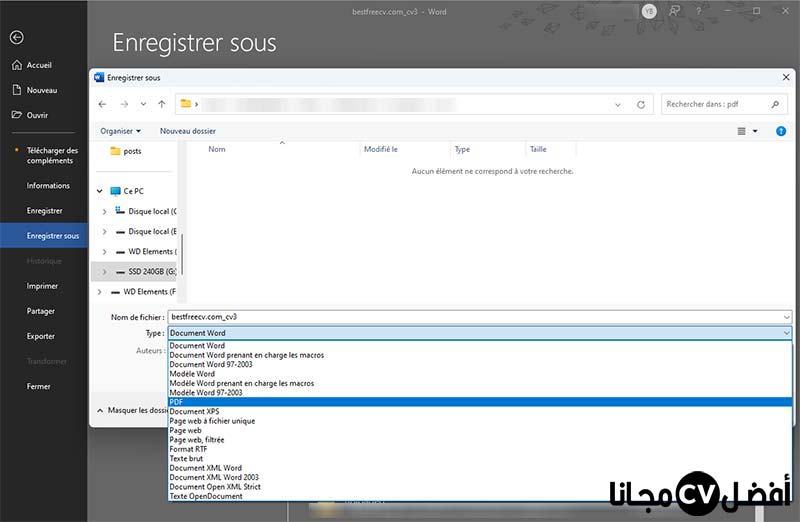Expand the indented WD Elements drive node
This screenshot has width=800, height=522.
(x=104, y=252)
